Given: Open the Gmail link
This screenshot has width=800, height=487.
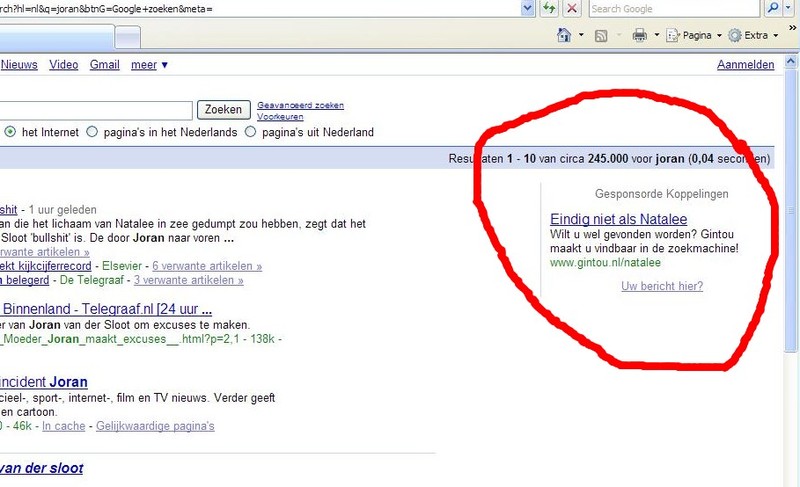Looking at the screenshot, I should tap(105, 65).
